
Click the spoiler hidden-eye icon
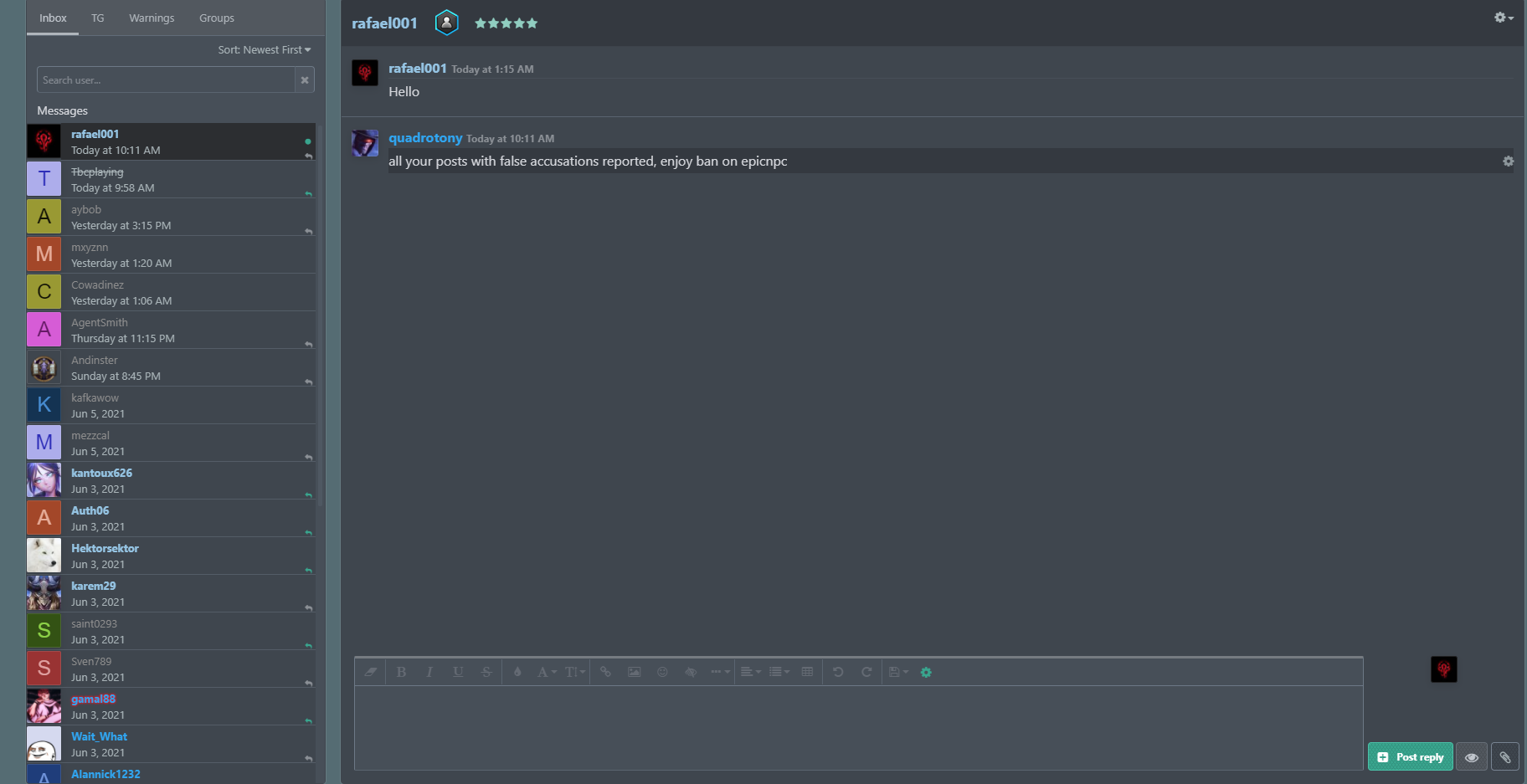(x=691, y=672)
